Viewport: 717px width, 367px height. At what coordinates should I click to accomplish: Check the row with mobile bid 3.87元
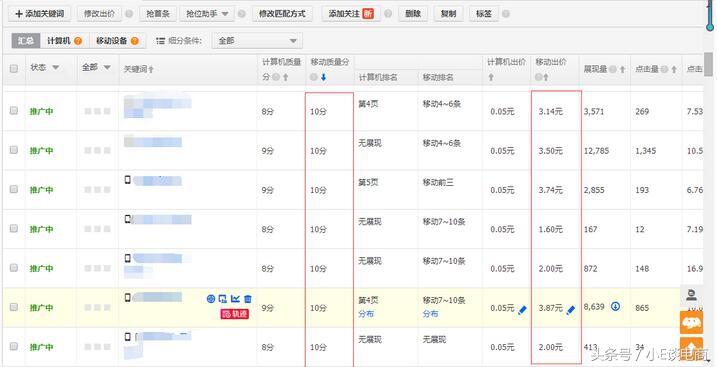click(x=14, y=307)
